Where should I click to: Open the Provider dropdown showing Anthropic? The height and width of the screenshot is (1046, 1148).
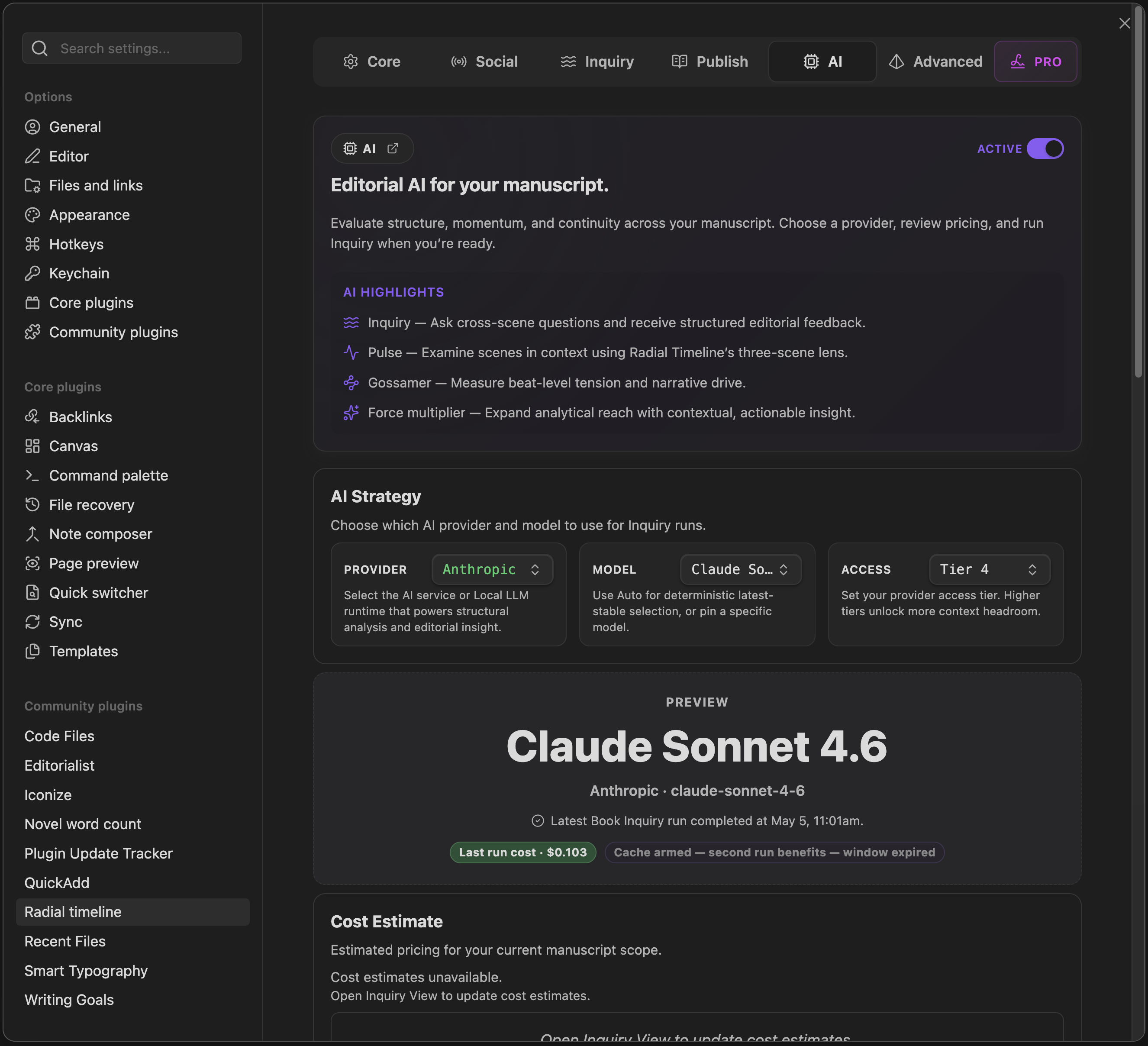pos(492,569)
